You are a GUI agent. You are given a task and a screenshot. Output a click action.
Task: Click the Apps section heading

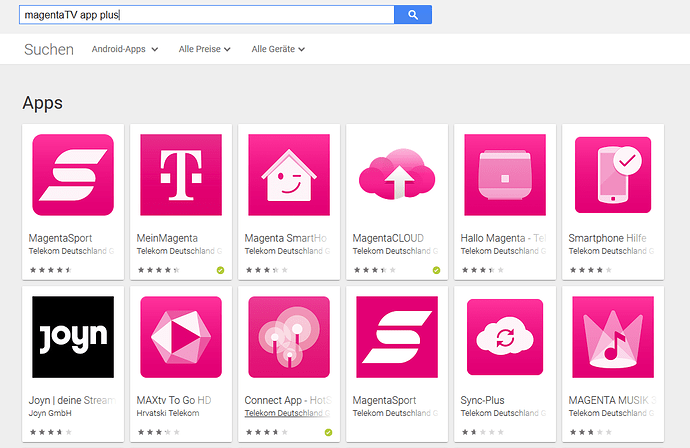tap(43, 103)
